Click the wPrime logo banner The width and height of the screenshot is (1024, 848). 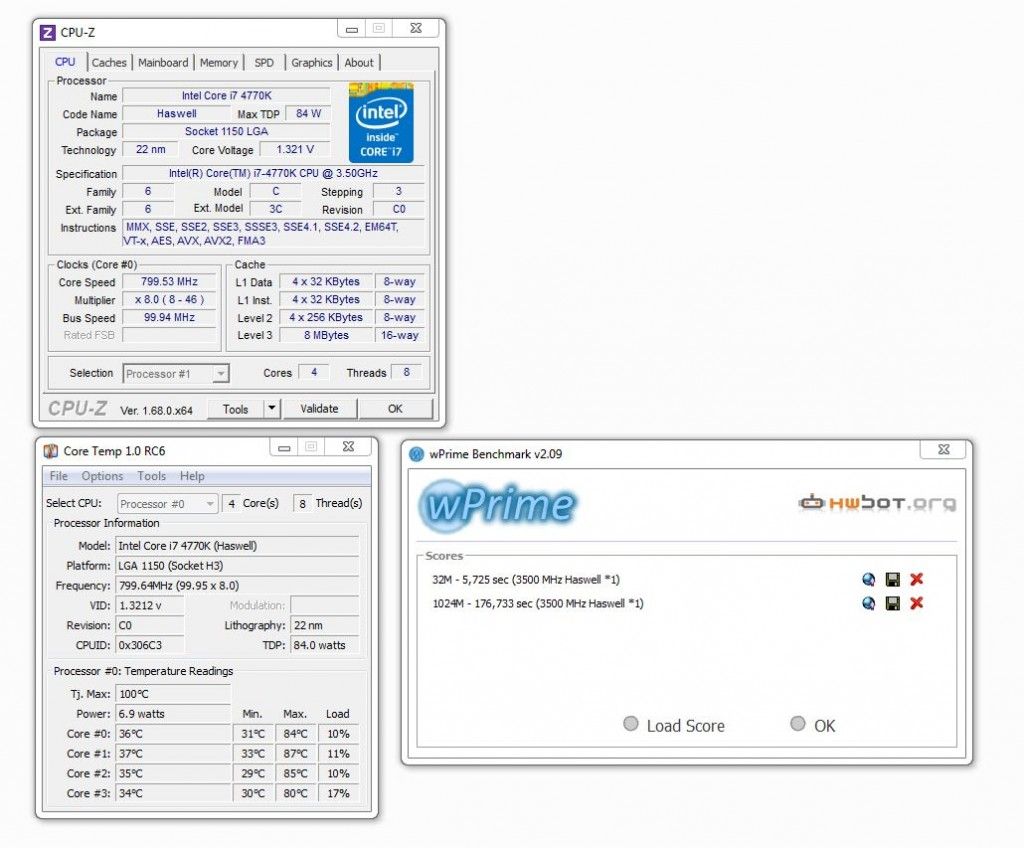coord(497,505)
